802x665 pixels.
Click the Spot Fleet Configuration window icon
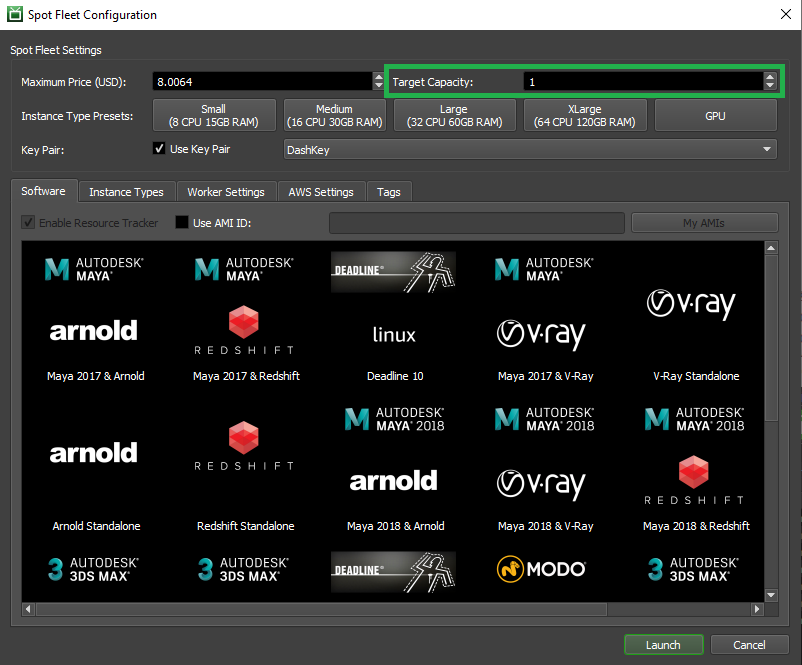15,14
